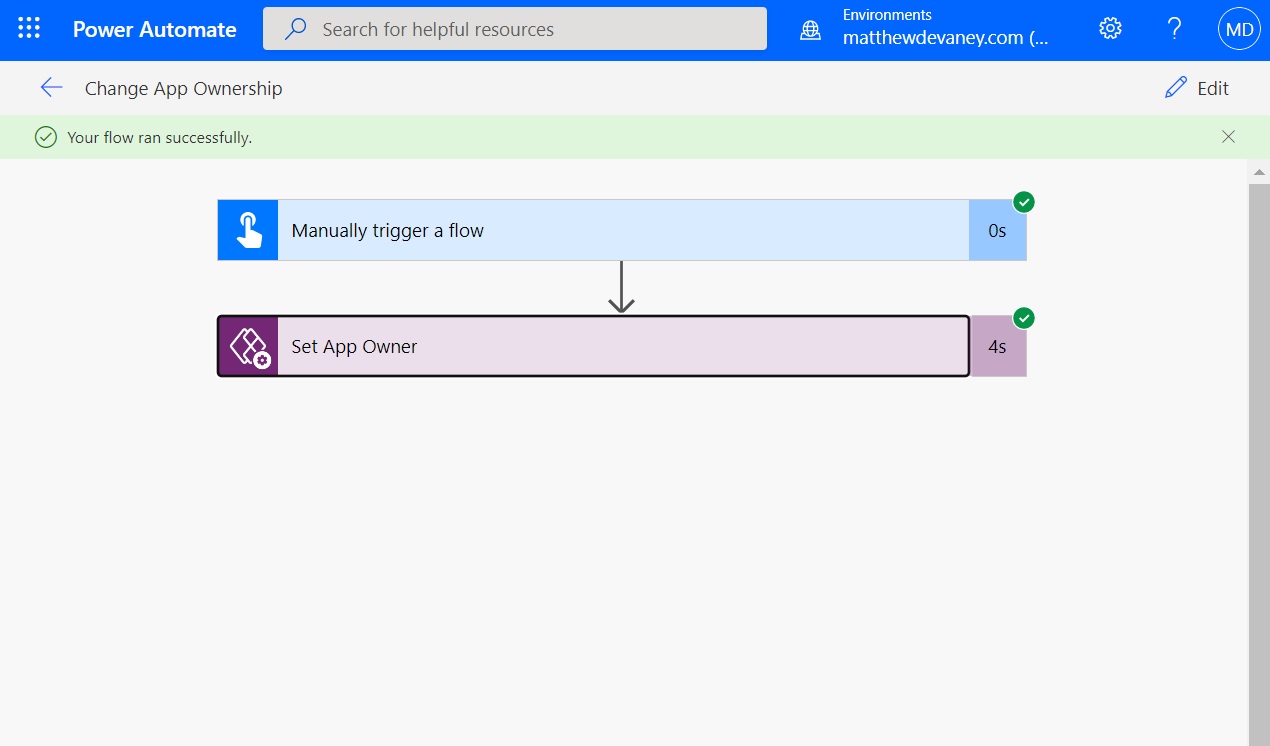Click the green success check on Set App Owner

1023,318
